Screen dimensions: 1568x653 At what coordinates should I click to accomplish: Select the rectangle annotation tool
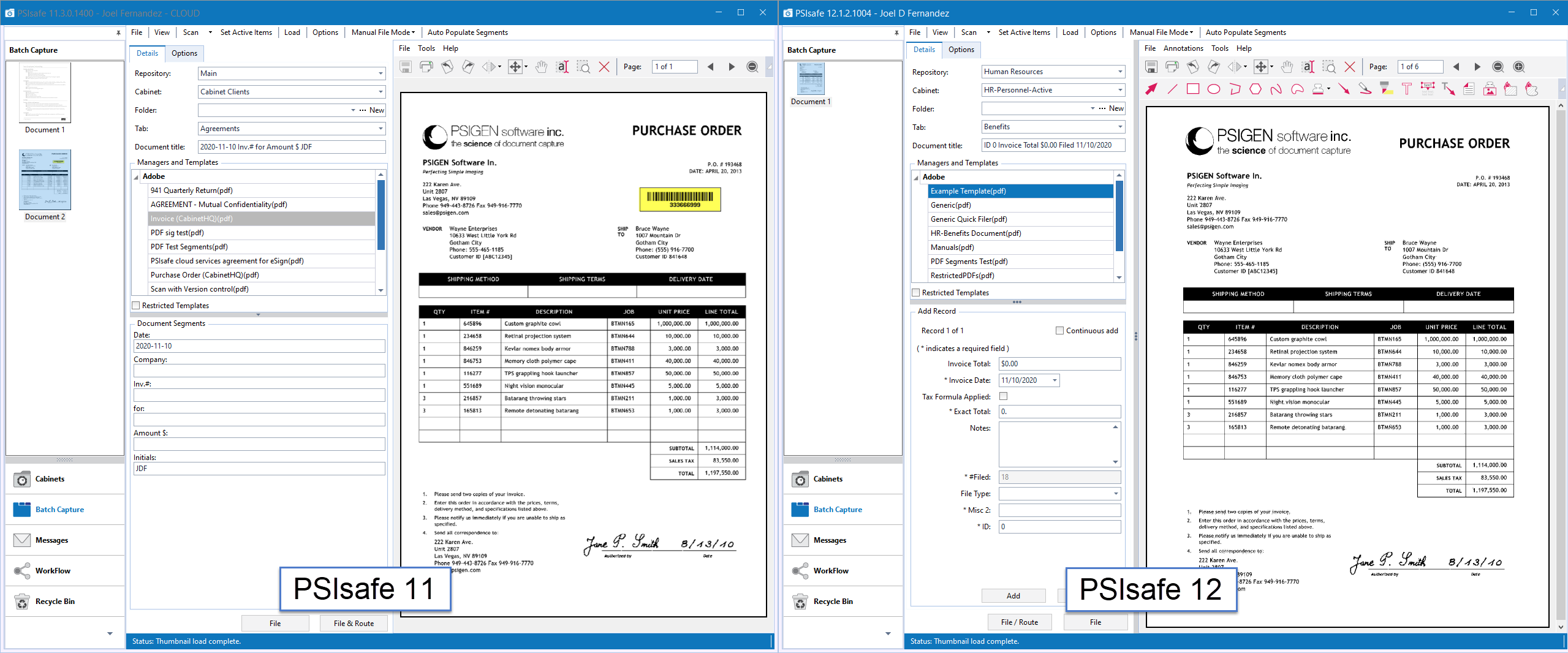1192,89
